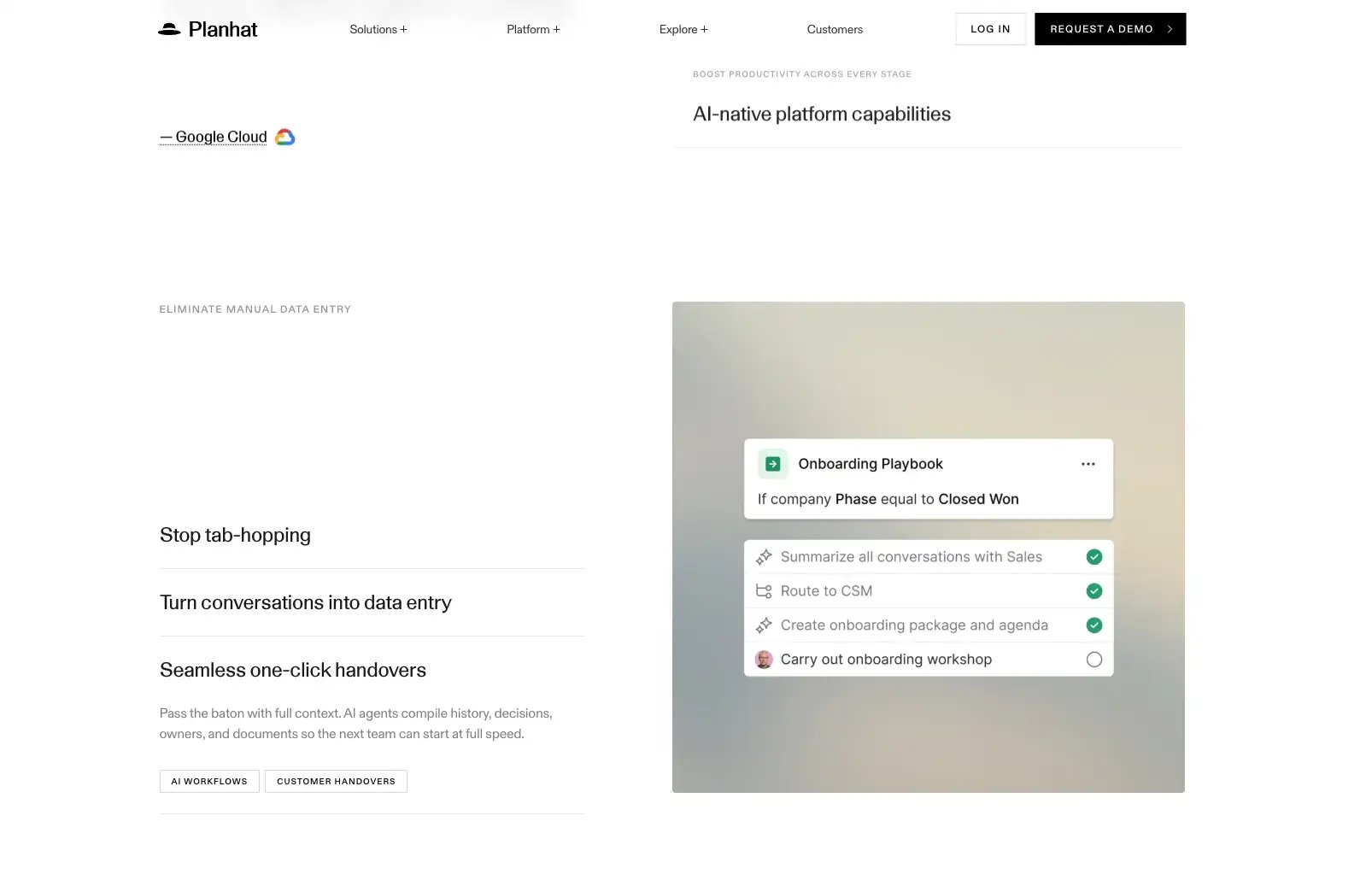Viewport: 1372px width, 886px height.
Task: Go to homepage via Planhat wordmark
Action: point(223,29)
